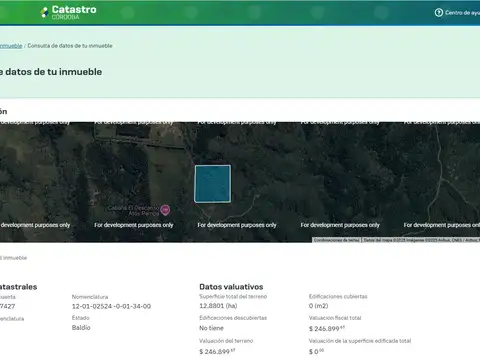
Task: Click the 'Edificaciones descubiertas' label
Action: 233,318
